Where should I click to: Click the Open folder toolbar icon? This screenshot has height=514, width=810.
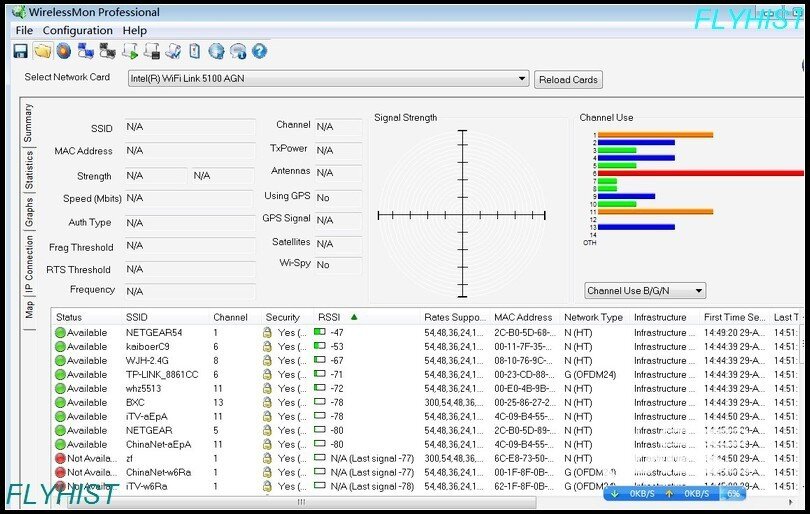42,51
